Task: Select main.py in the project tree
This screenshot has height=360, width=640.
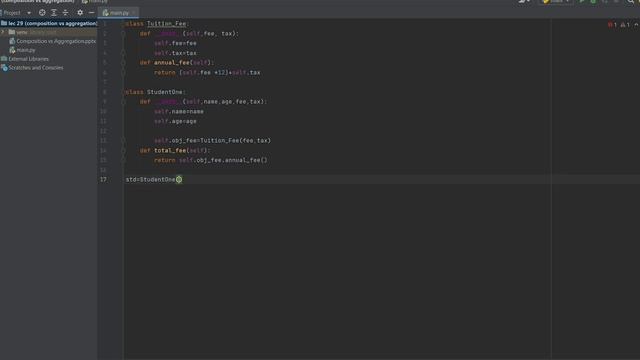Action: click(23, 50)
